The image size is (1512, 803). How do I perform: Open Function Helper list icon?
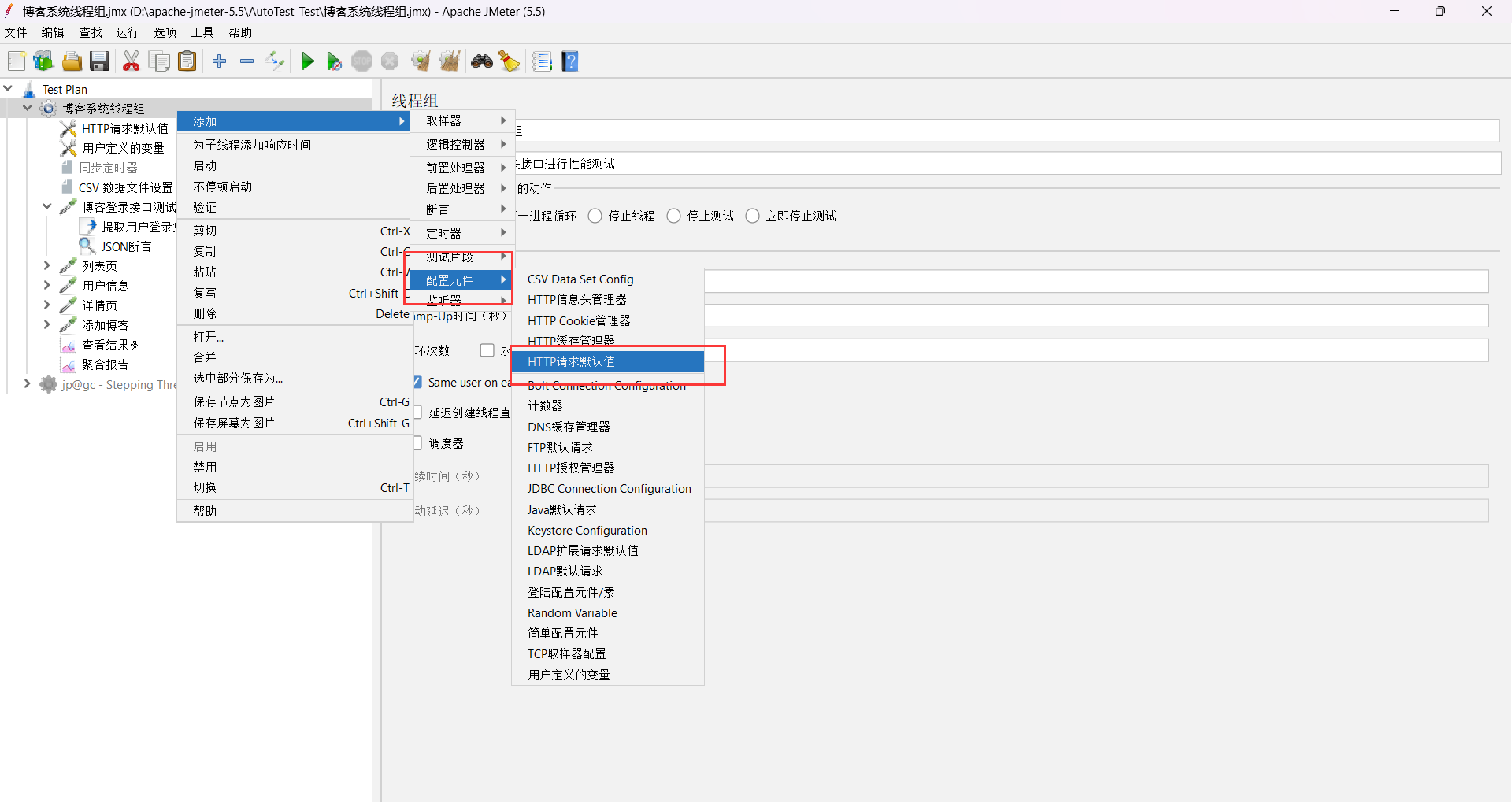point(541,61)
